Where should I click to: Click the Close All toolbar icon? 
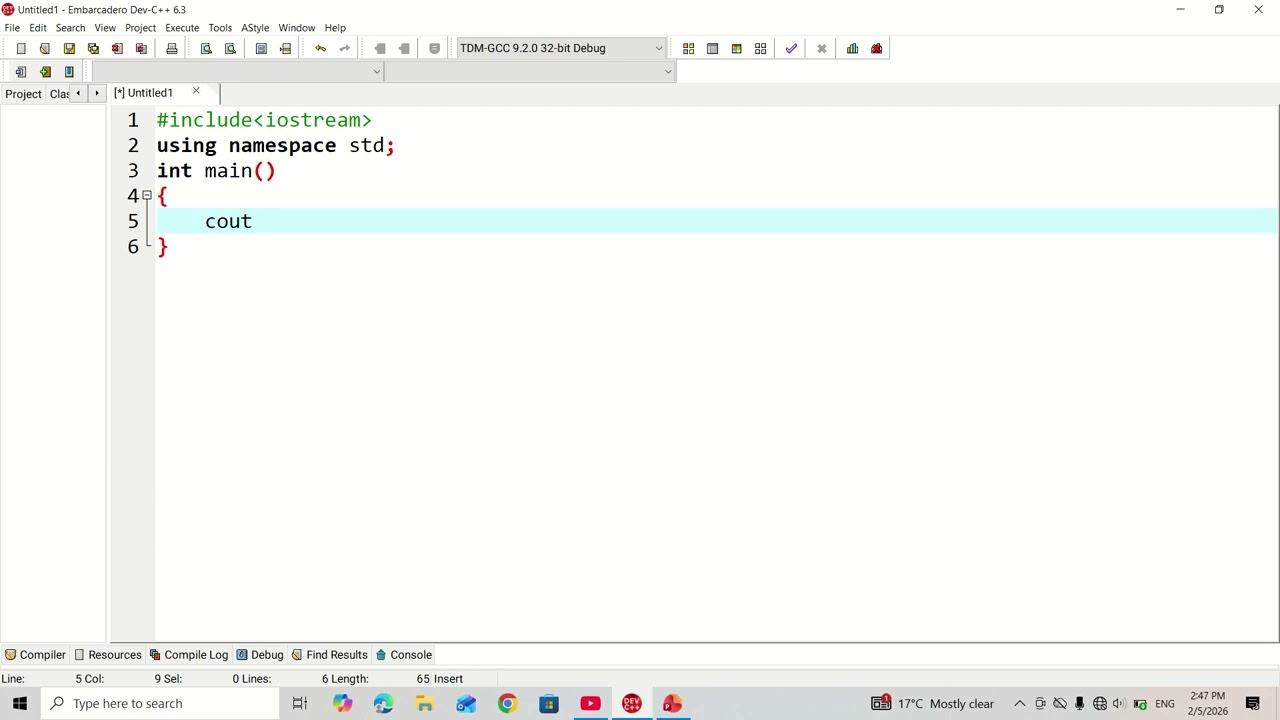coord(141,48)
